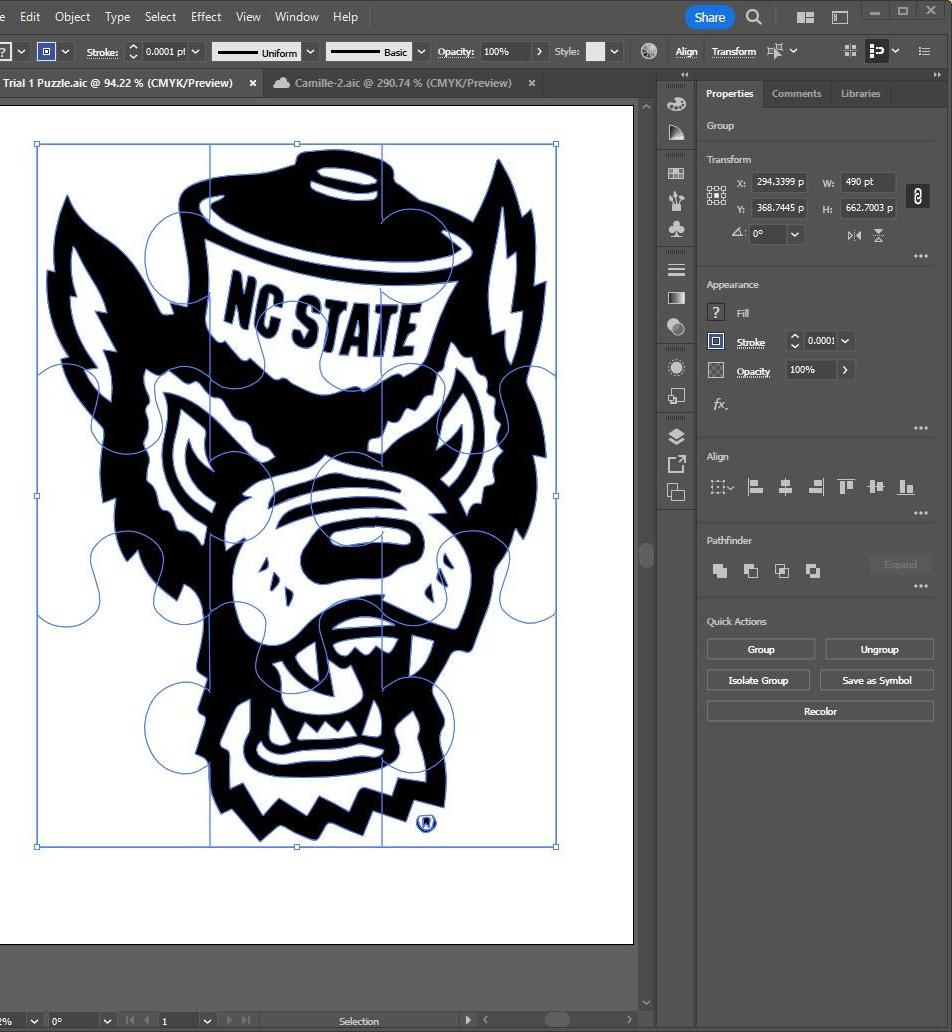Open the Uniform stroke profile dropdown
This screenshot has height=1032, width=952.
[311, 51]
